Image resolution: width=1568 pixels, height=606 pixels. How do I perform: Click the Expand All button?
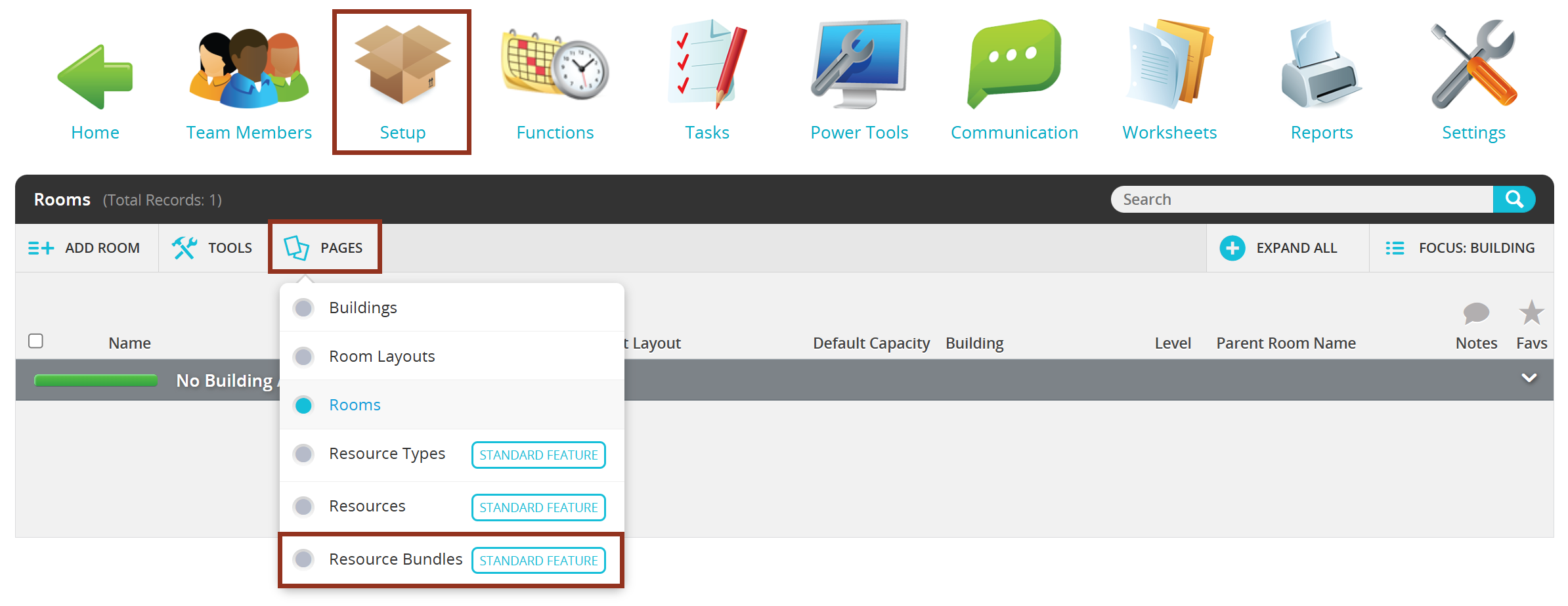1279,248
